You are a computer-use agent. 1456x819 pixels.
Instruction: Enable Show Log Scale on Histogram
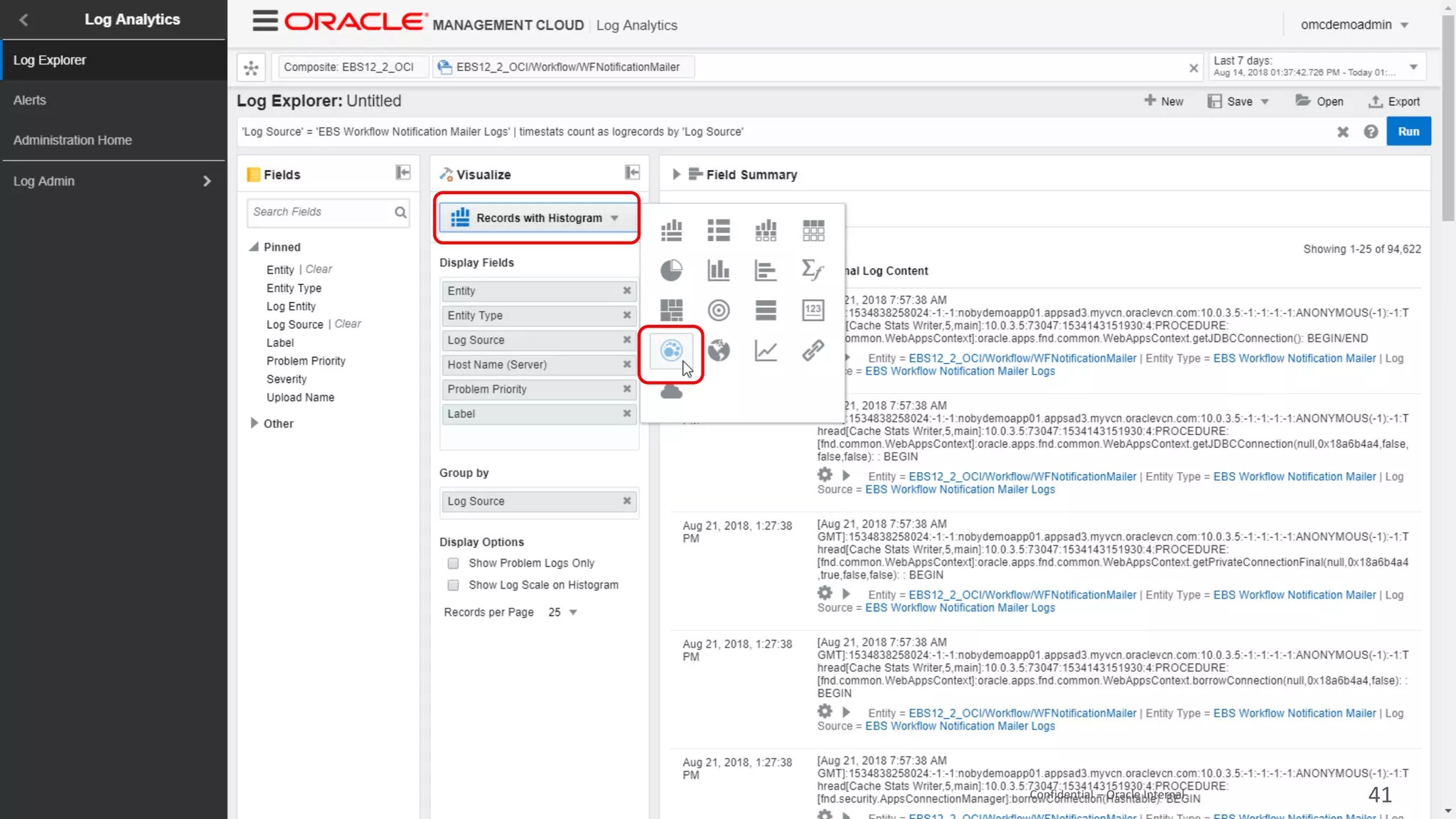pyautogui.click(x=453, y=585)
